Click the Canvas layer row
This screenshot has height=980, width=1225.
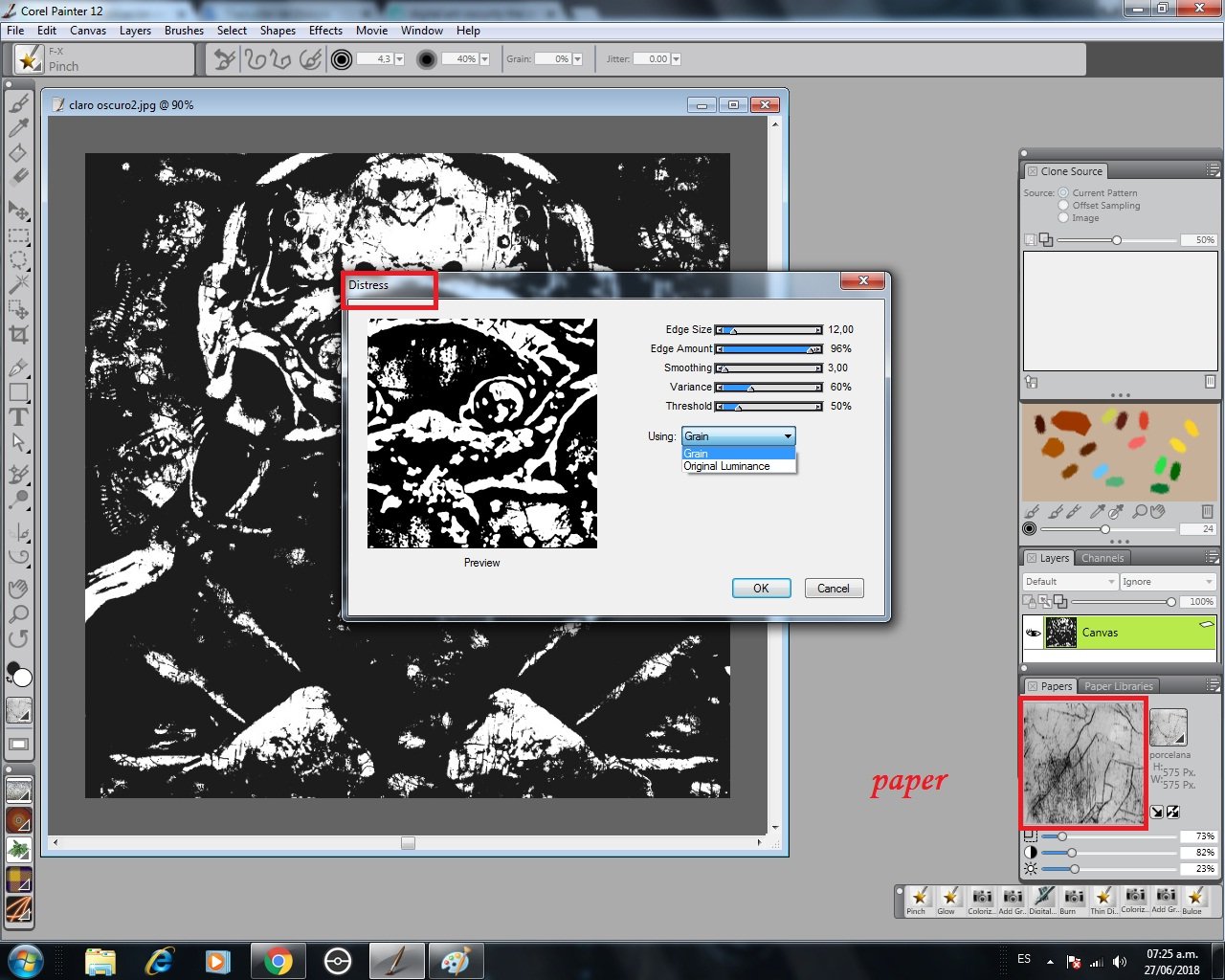pos(1120,633)
